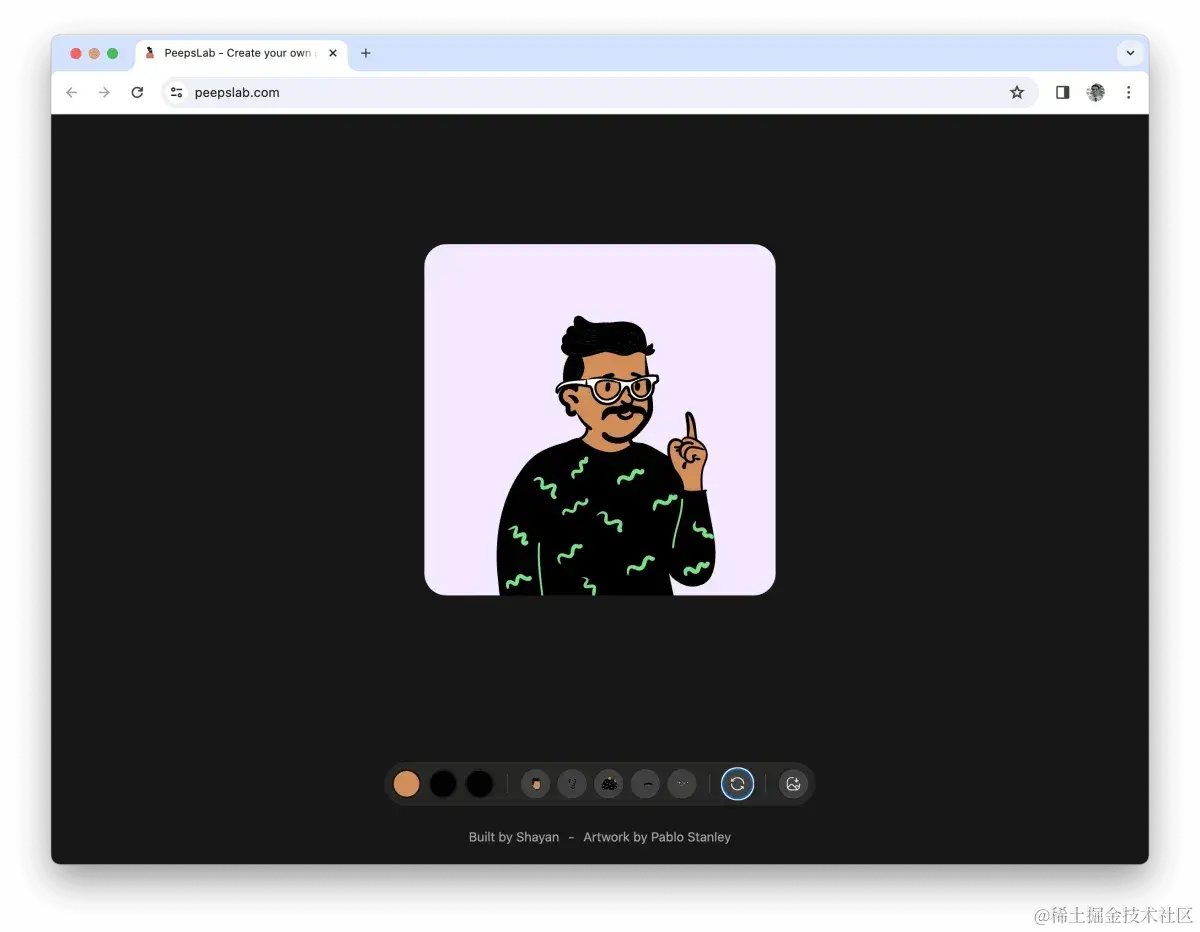Reload the peepslab.com page
The width and height of the screenshot is (1200, 932).
[x=137, y=92]
